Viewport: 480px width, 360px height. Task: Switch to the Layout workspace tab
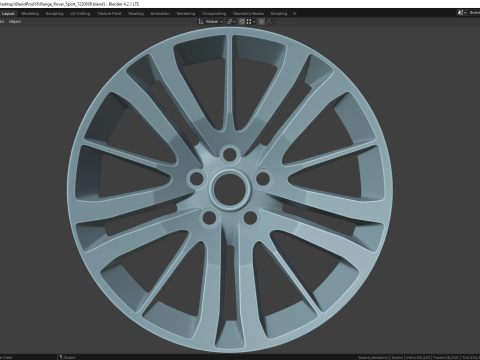click(8, 14)
